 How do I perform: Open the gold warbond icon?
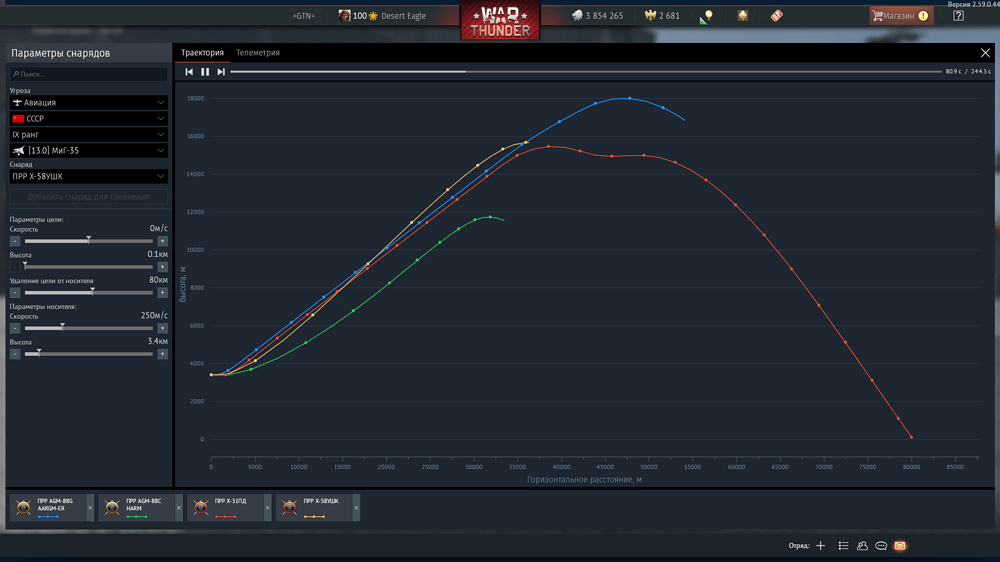742,15
